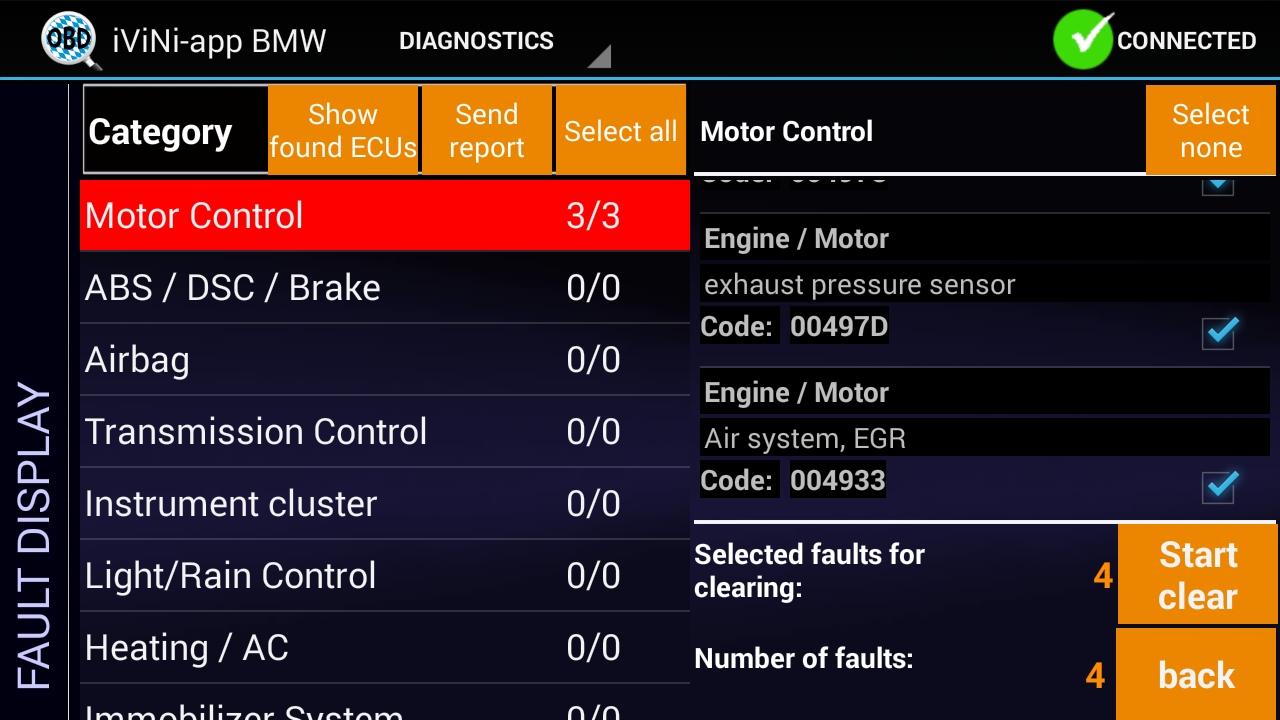
Task: Tap the back button
Action: coord(1196,675)
